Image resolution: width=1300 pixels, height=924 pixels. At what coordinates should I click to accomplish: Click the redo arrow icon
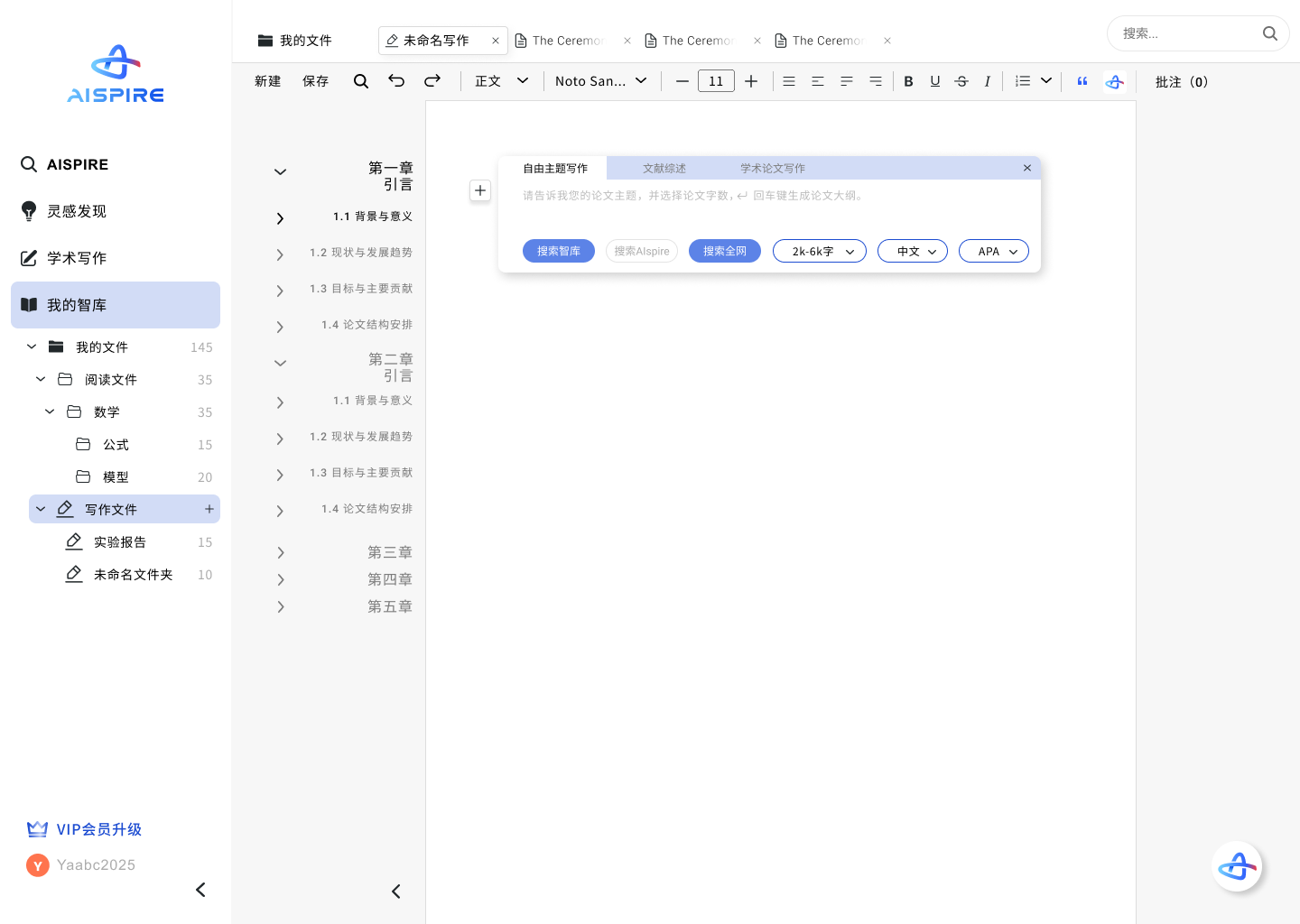432,81
